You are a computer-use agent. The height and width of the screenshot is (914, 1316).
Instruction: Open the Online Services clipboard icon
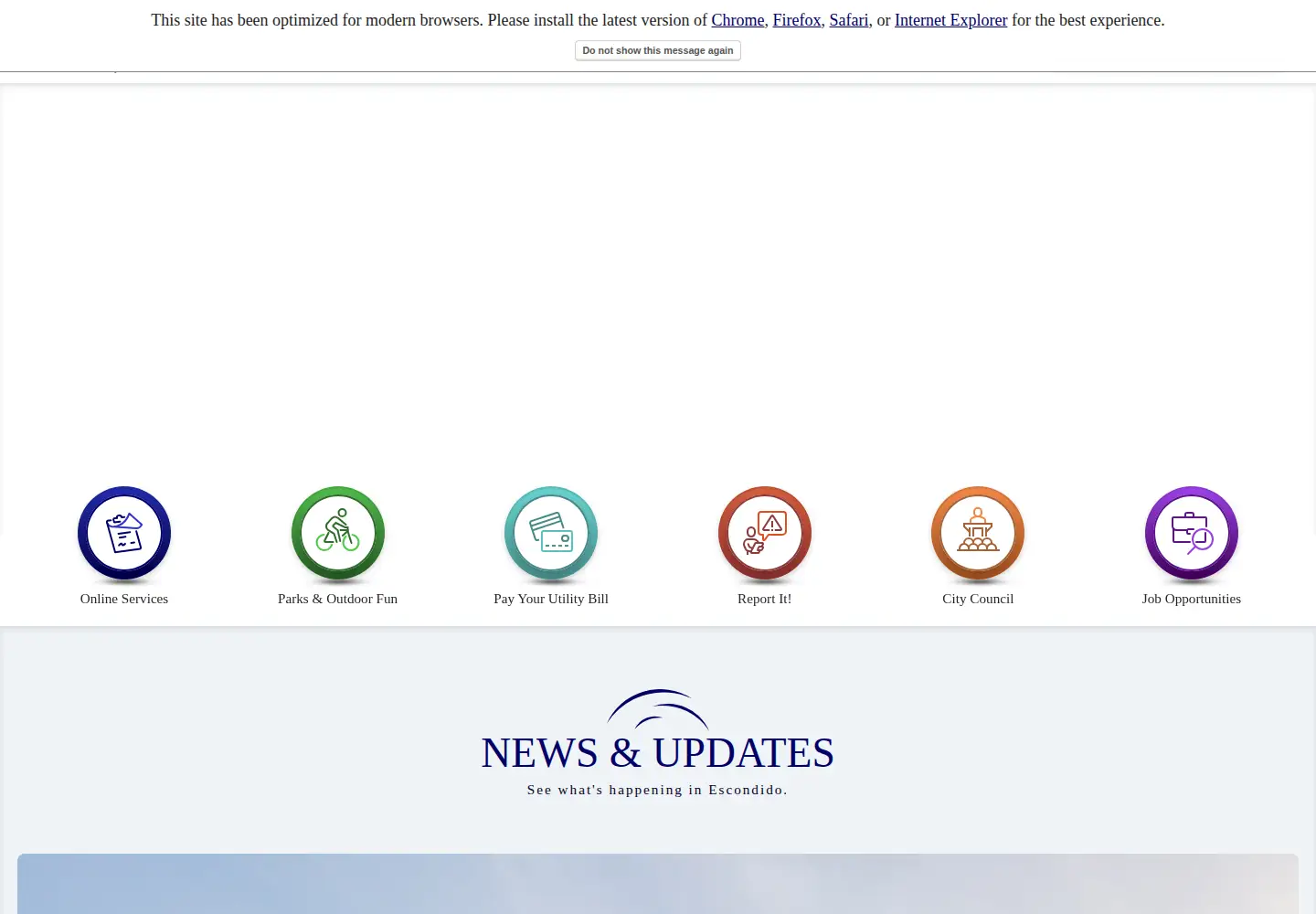point(124,533)
